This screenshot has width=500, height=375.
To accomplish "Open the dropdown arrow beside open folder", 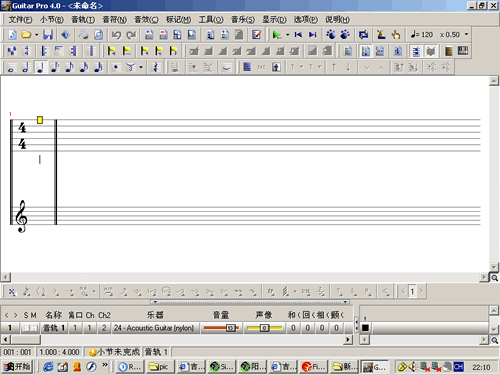I will (x=36, y=35).
